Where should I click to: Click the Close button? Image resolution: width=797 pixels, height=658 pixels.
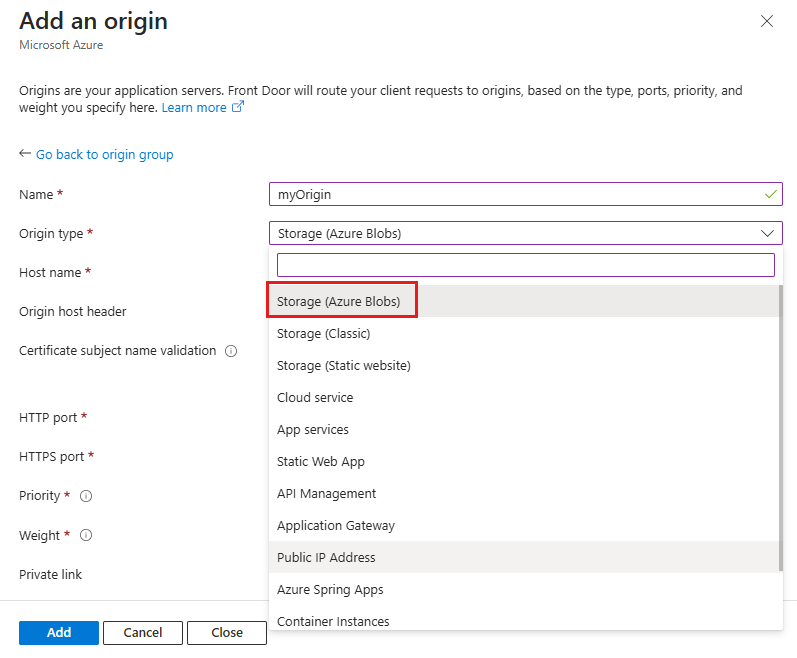tap(227, 633)
